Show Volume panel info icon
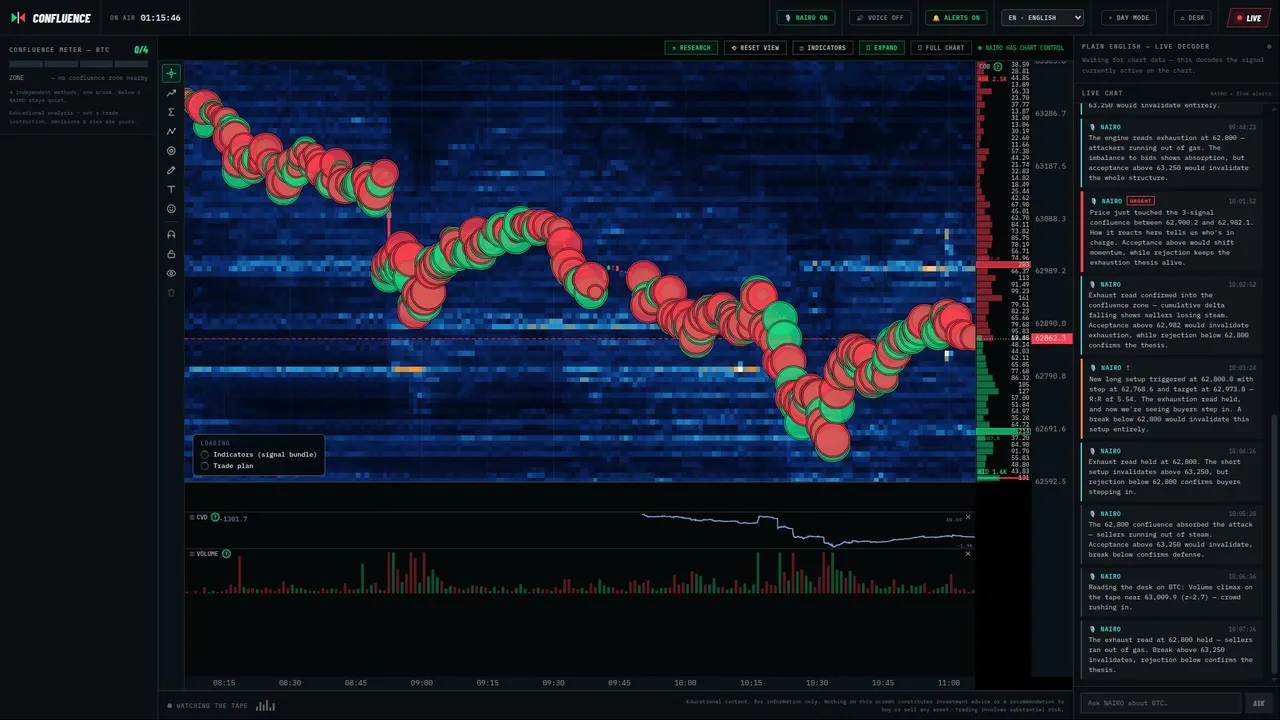 click(226, 553)
